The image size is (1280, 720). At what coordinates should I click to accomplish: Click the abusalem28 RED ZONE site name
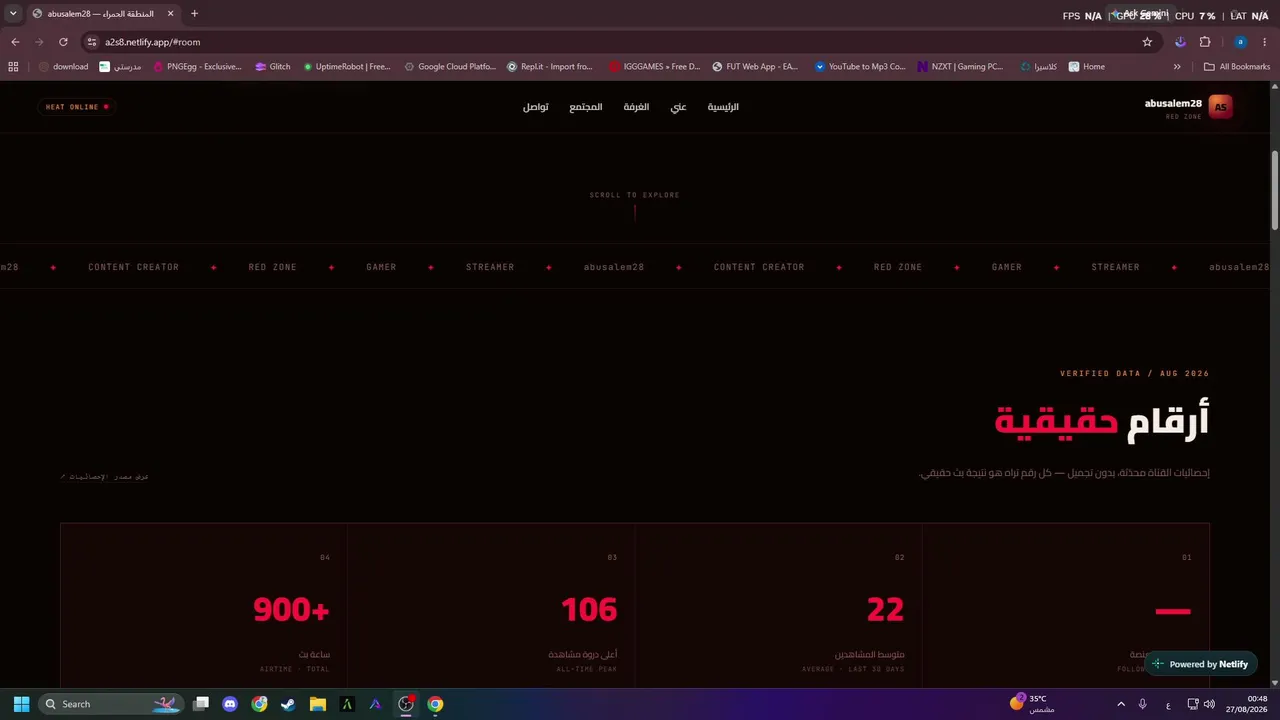click(x=1173, y=108)
